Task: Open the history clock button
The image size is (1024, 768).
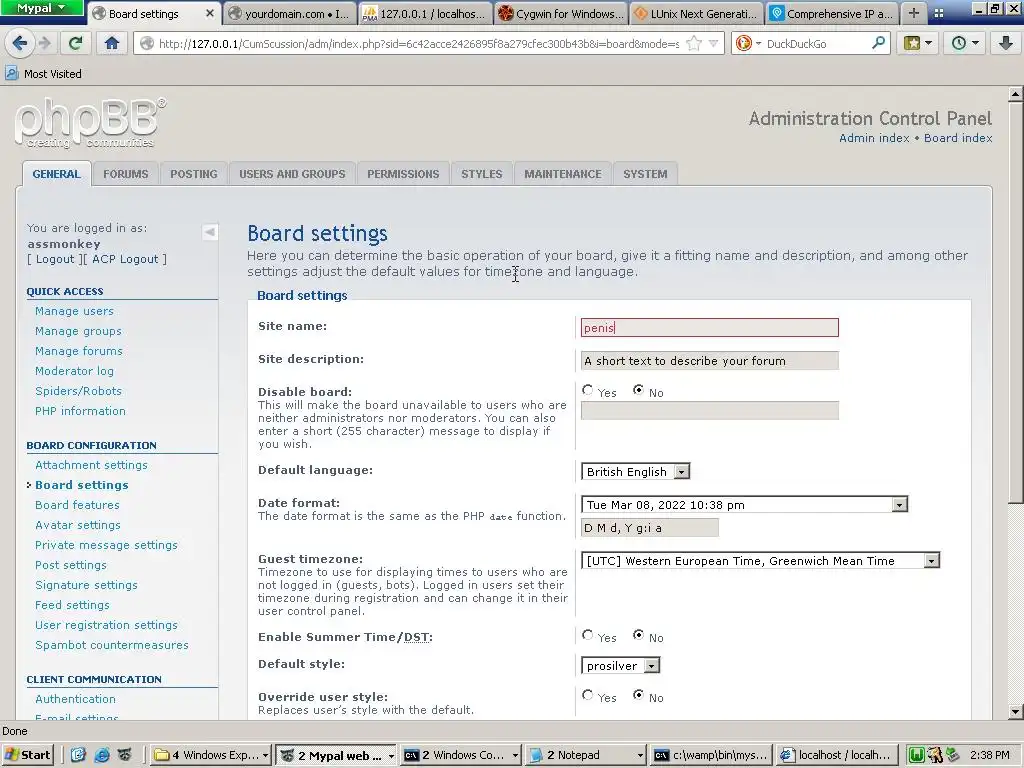Action: point(963,44)
